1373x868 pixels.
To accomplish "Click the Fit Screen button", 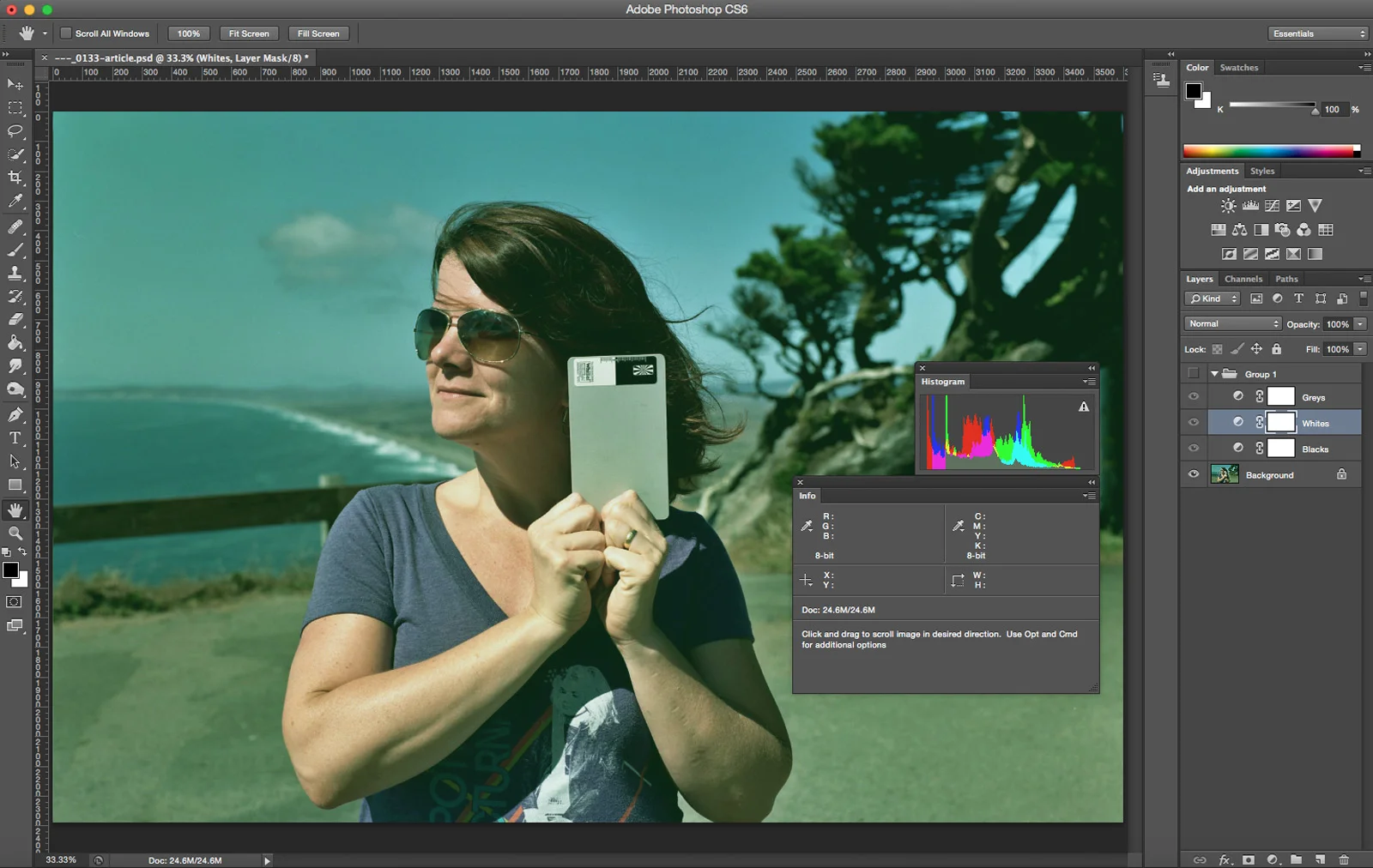I will (x=248, y=33).
